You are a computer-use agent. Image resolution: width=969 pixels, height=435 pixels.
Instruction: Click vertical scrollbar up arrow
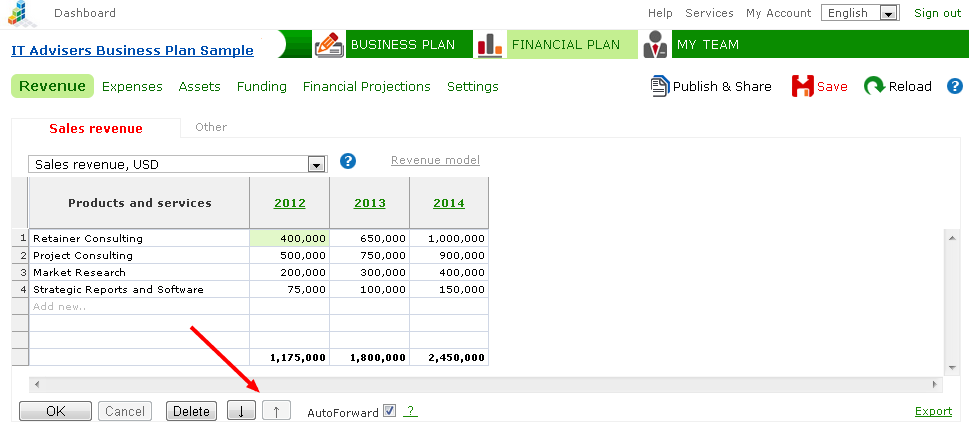(x=952, y=238)
